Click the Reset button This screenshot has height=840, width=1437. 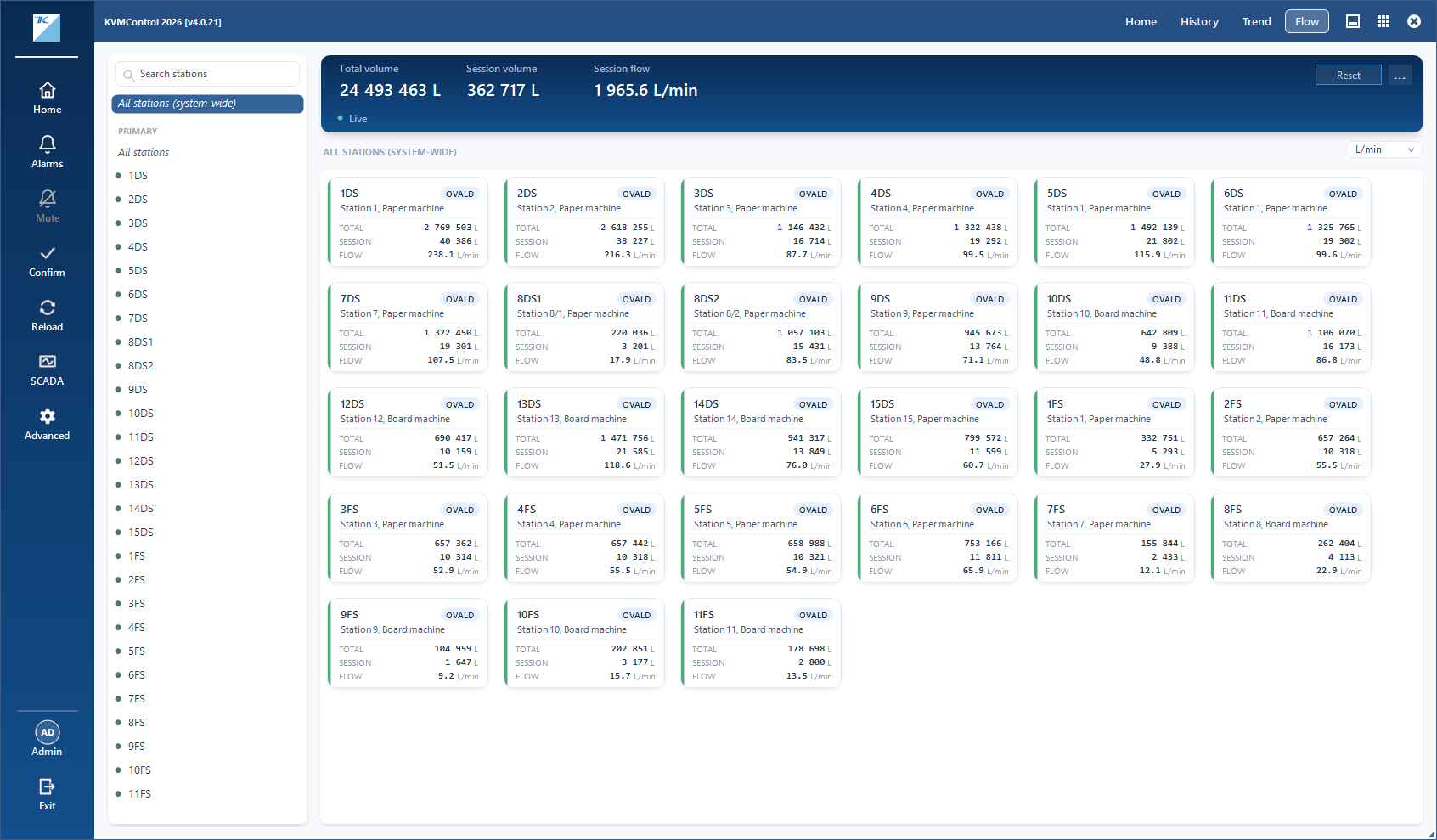(1348, 76)
